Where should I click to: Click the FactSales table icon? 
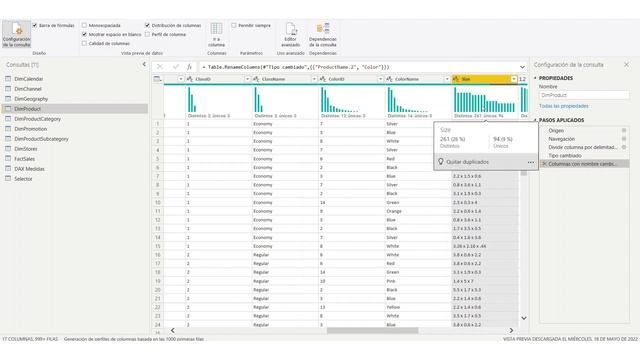8,159
